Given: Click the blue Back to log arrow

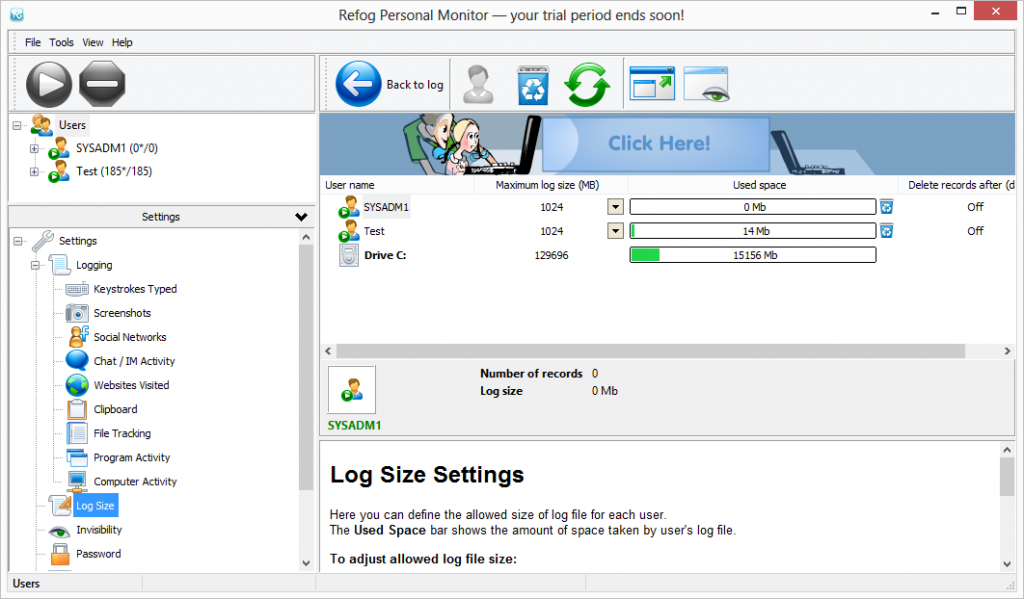Looking at the screenshot, I should click(x=359, y=84).
